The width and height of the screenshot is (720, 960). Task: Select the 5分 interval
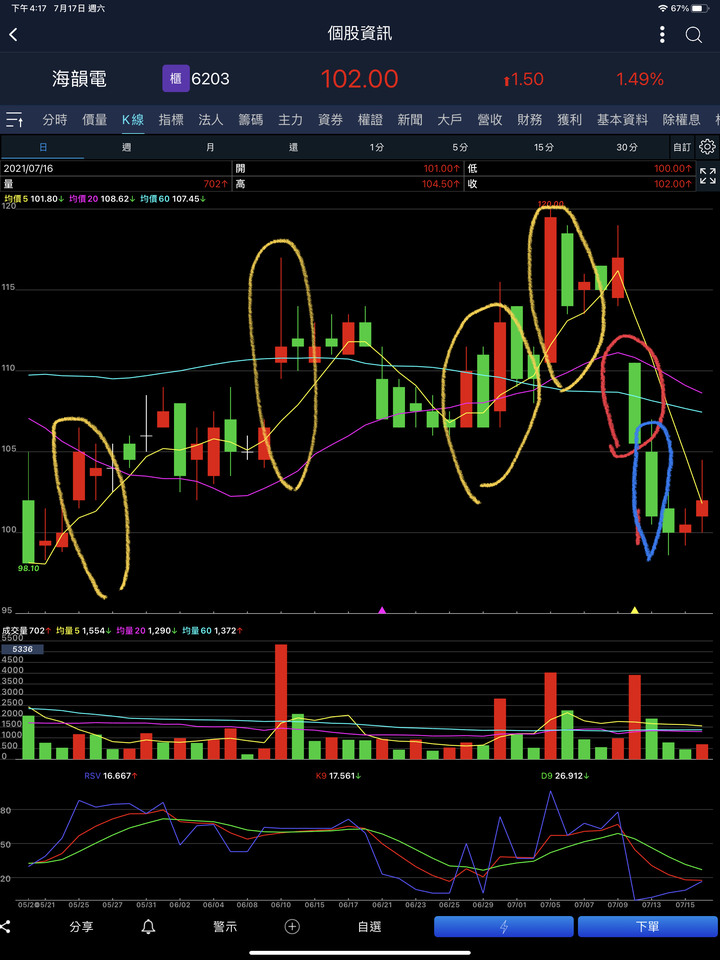click(x=460, y=147)
